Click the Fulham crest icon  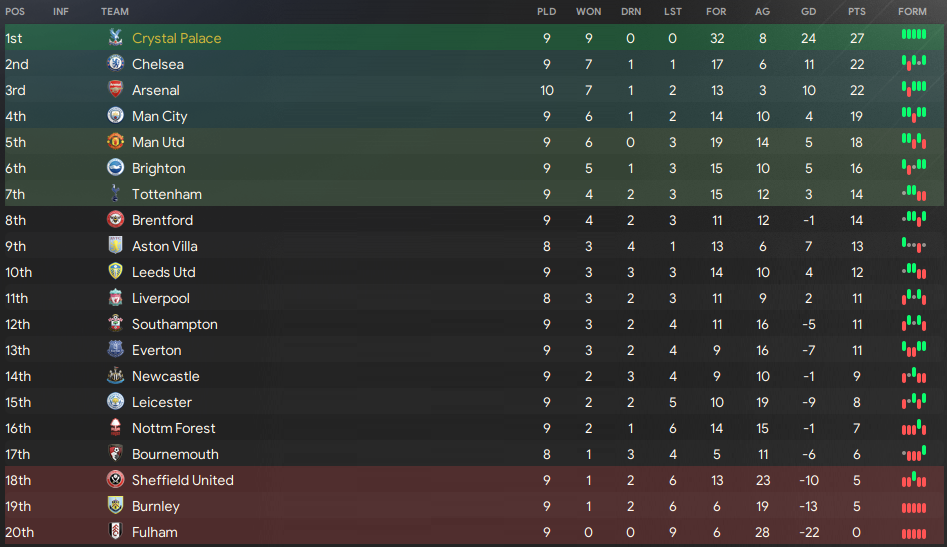coord(115,531)
